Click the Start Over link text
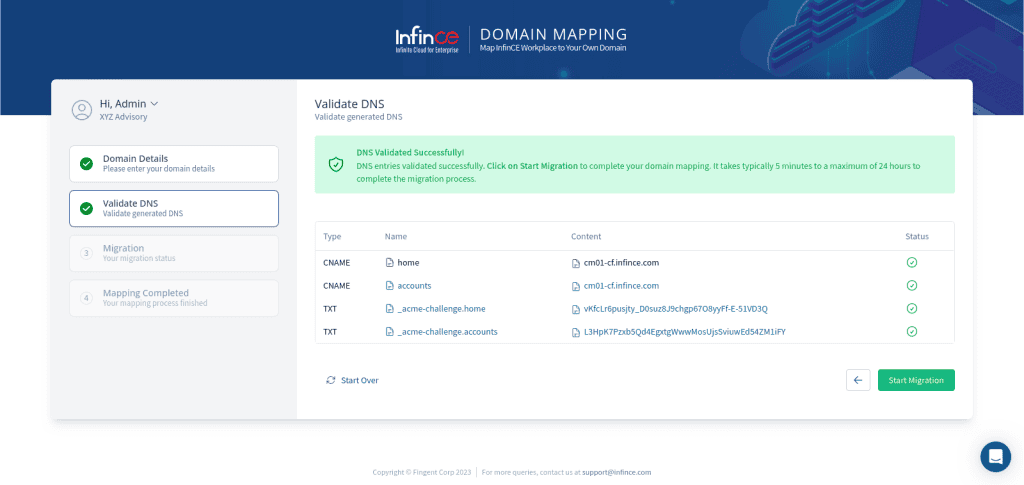1024x485 pixels. click(x=360, y=380)
